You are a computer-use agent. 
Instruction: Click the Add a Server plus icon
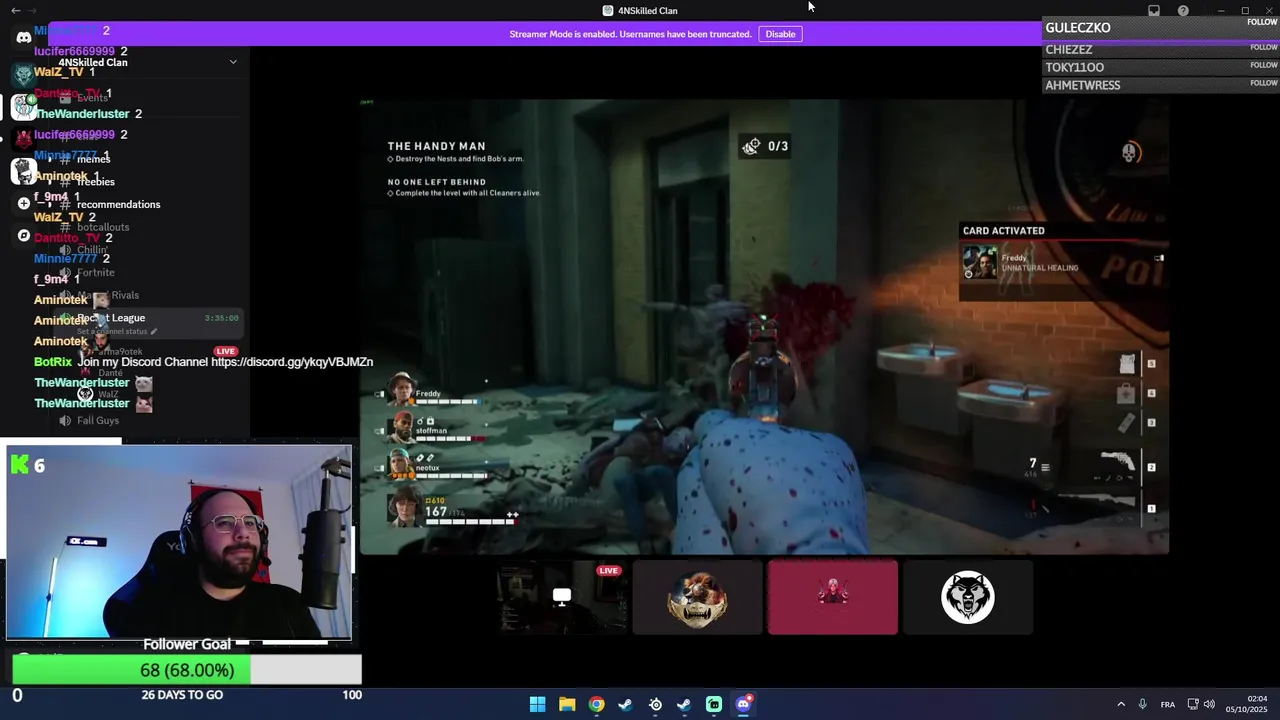23,203
